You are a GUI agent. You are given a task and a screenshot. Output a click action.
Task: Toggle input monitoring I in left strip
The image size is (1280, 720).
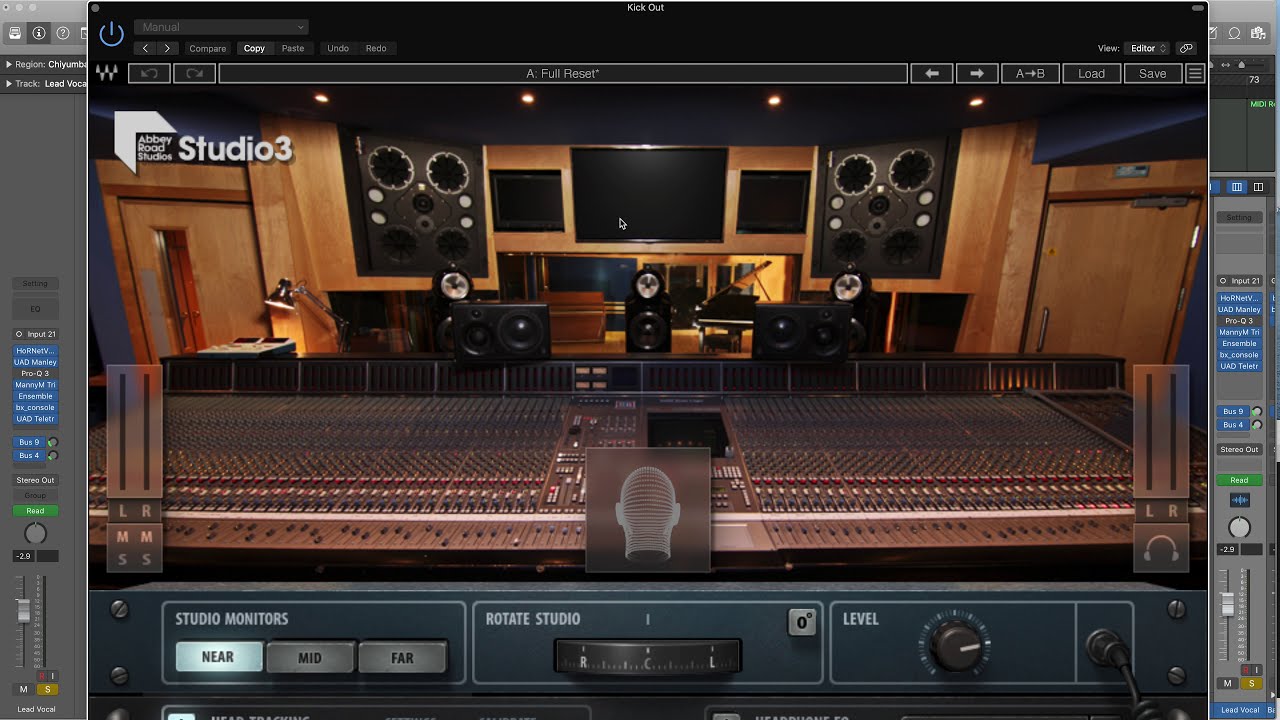53,676
